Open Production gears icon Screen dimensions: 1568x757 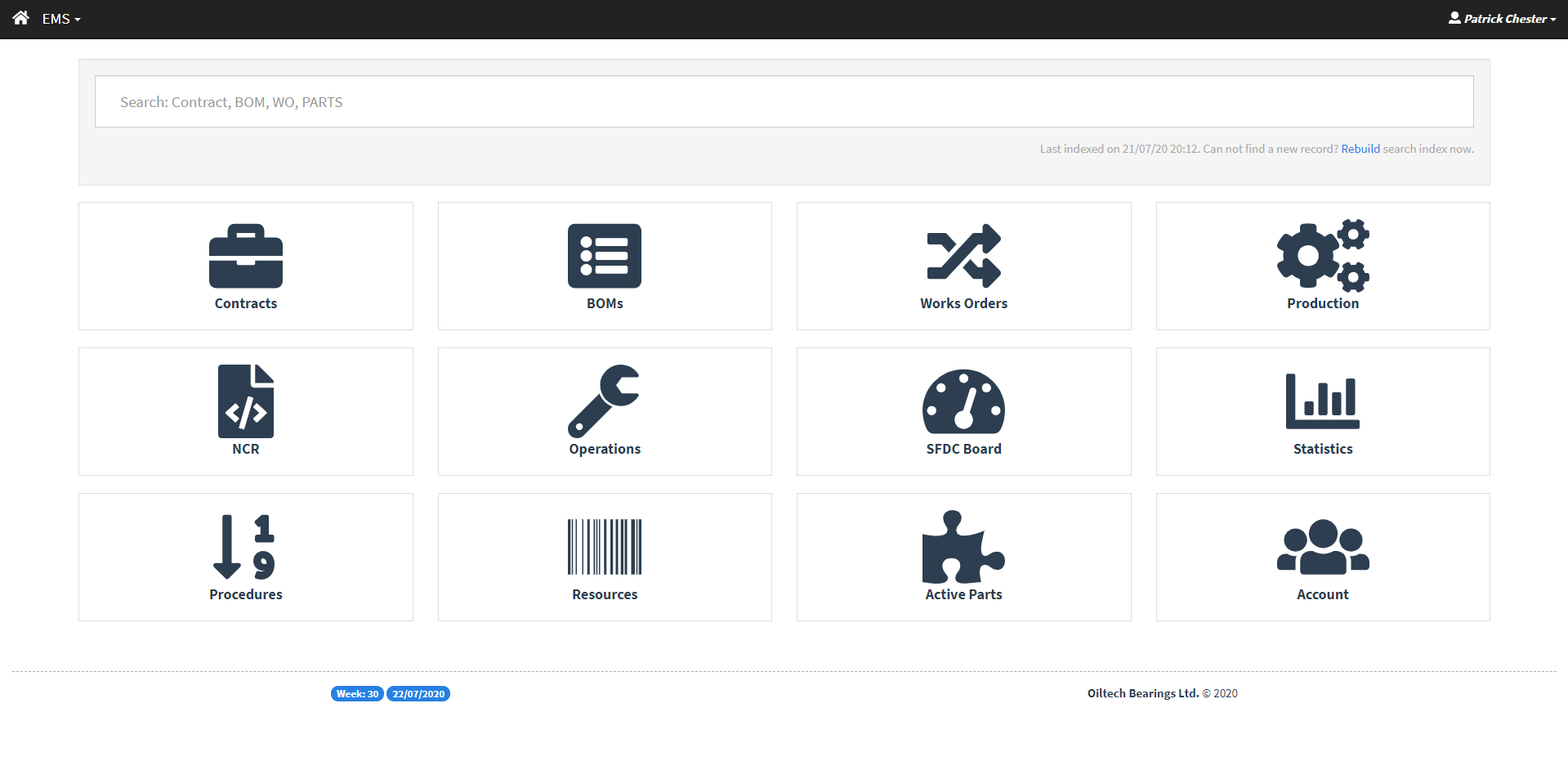pos(1322,256)
